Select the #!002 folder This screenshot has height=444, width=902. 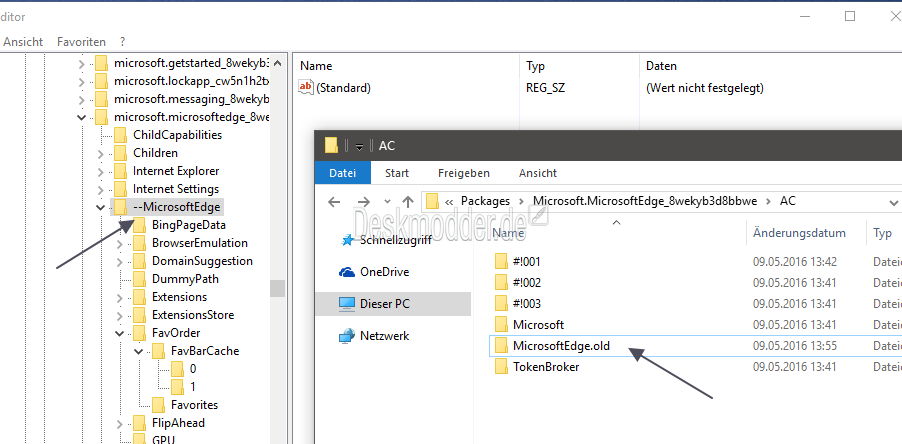coord(526,283)
